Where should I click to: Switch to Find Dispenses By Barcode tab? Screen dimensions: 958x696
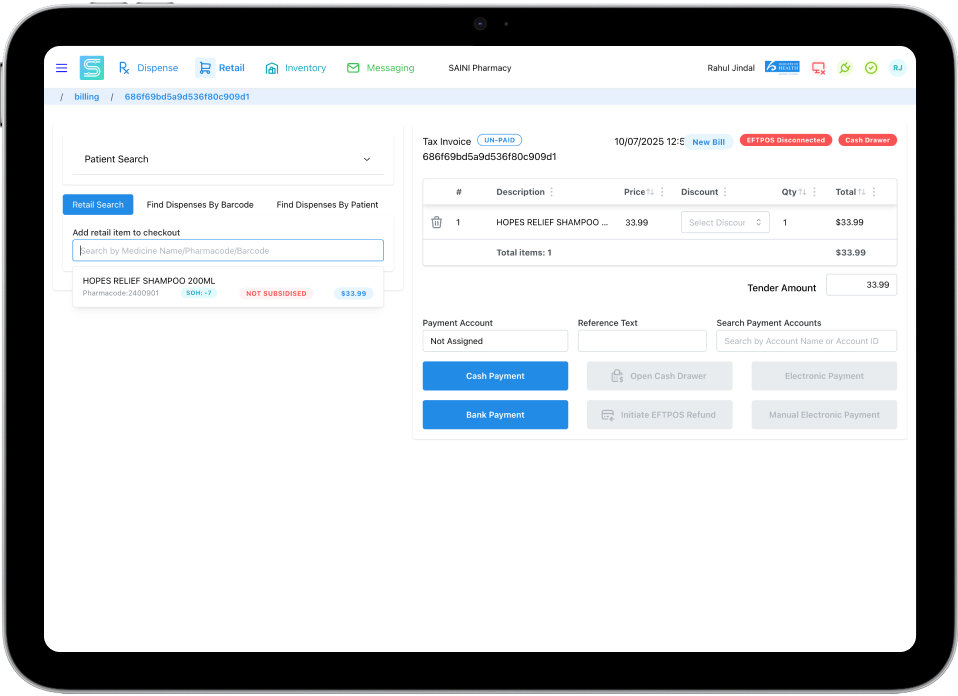(200, 205)
